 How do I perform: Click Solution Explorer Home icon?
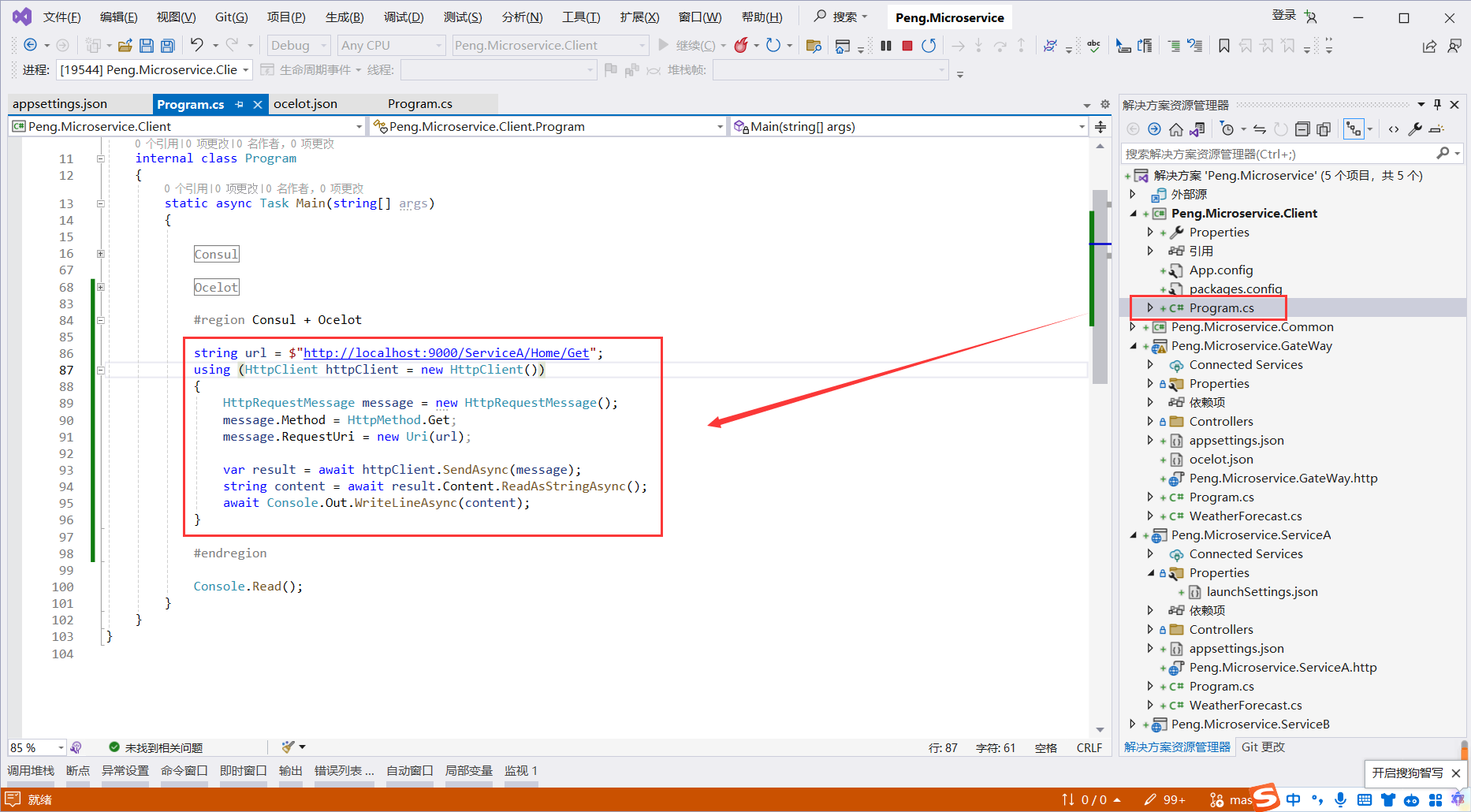tap(1176, 129)
